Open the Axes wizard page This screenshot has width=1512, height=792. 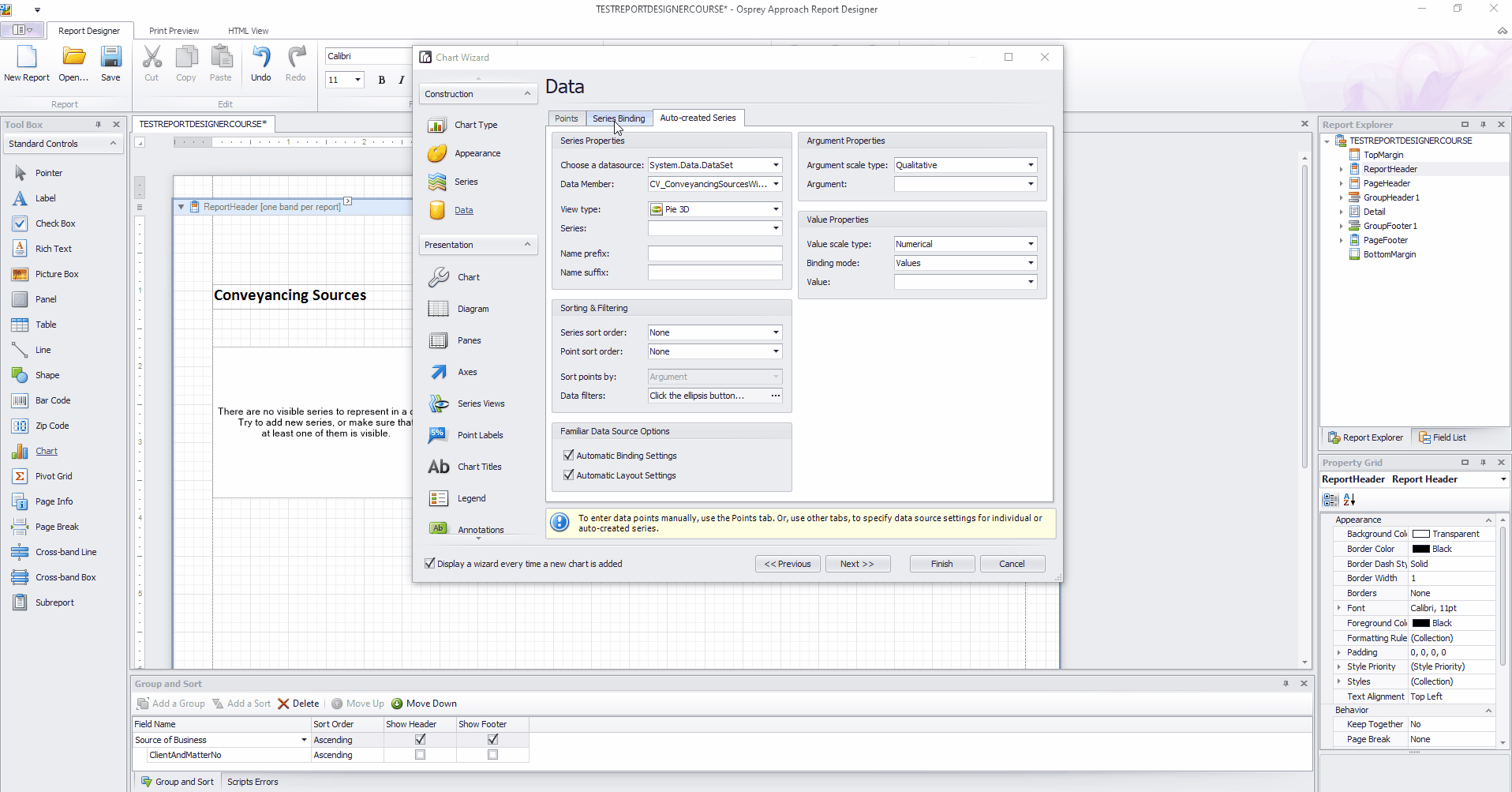467,372
